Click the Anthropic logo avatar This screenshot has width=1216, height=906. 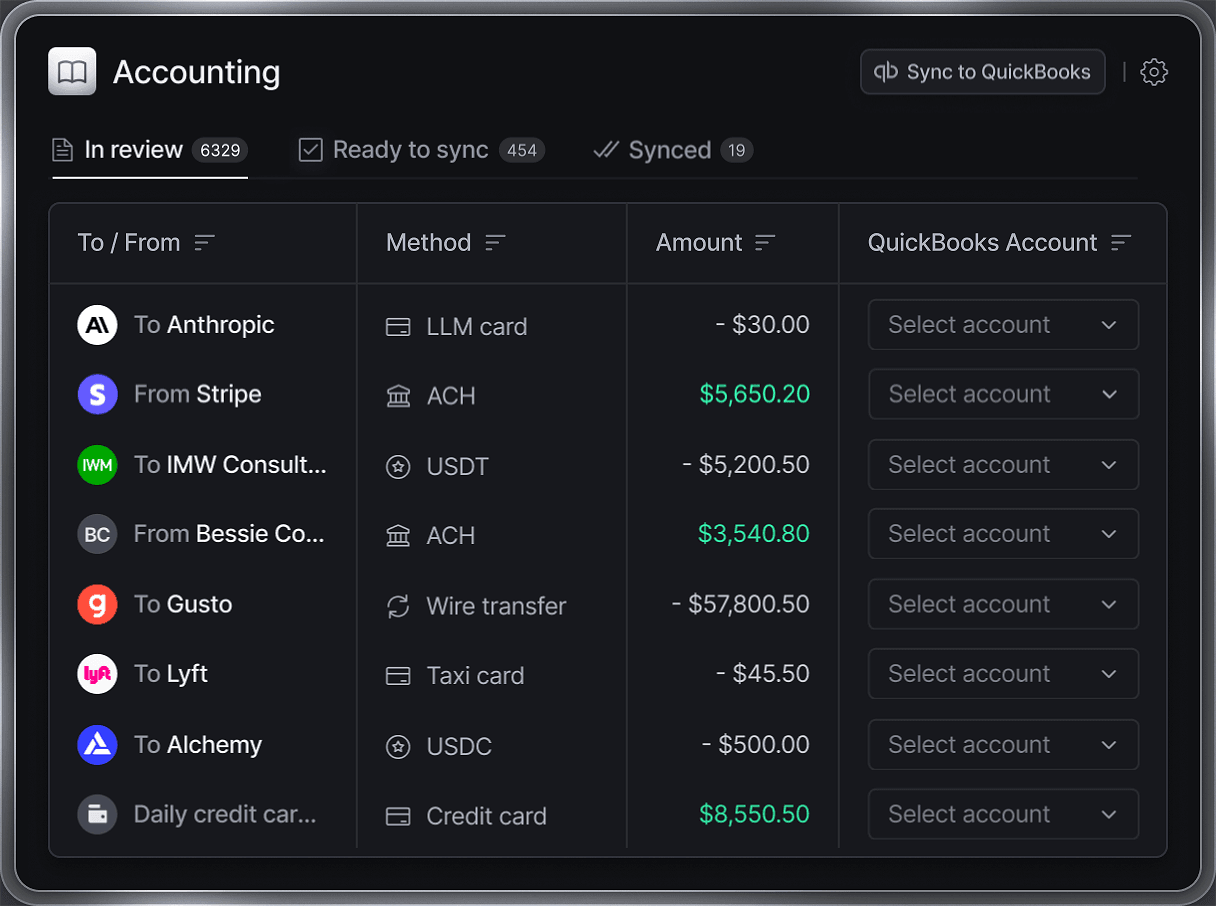pos(97,325)
